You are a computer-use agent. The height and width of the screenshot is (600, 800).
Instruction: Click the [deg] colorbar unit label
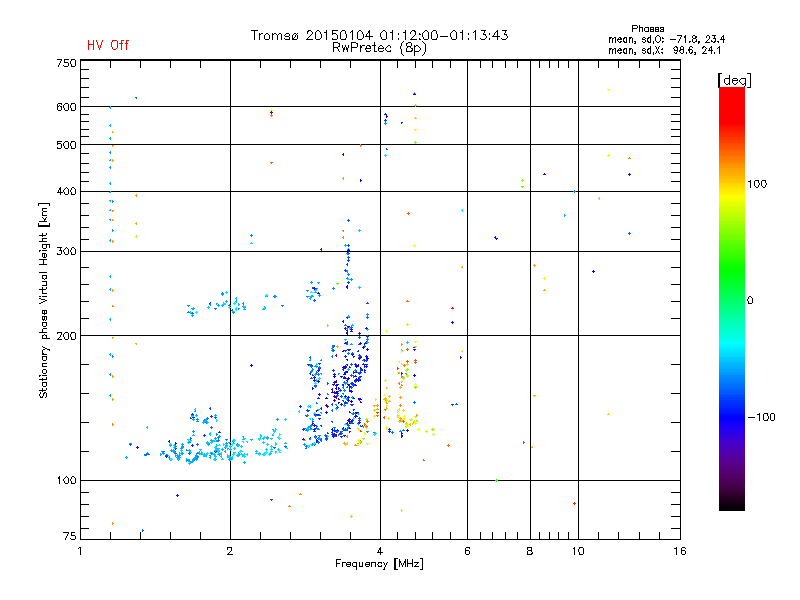tap(734, 80)
